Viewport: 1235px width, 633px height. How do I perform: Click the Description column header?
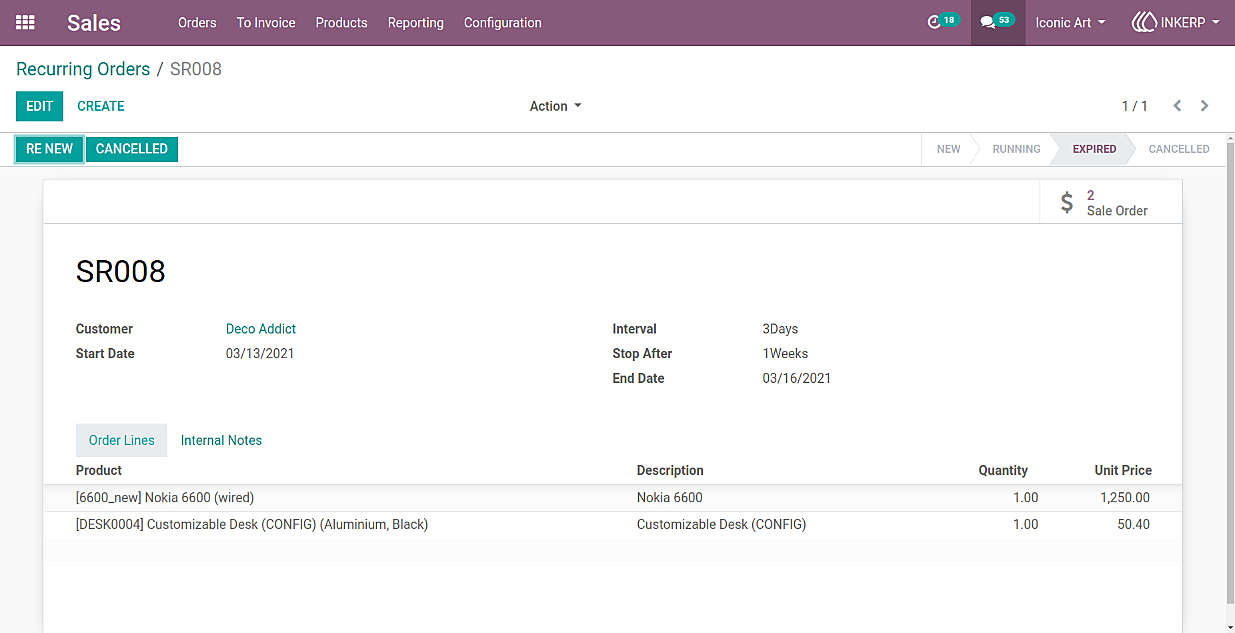(670, 470)
